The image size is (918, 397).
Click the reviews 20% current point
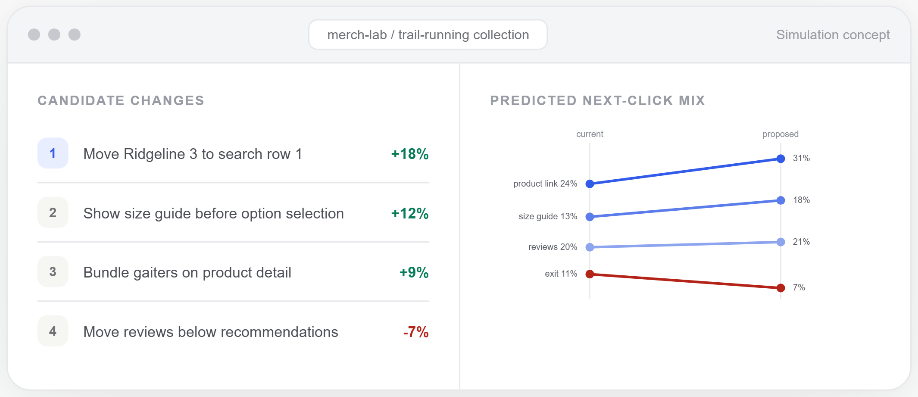[x=590, y=247]
